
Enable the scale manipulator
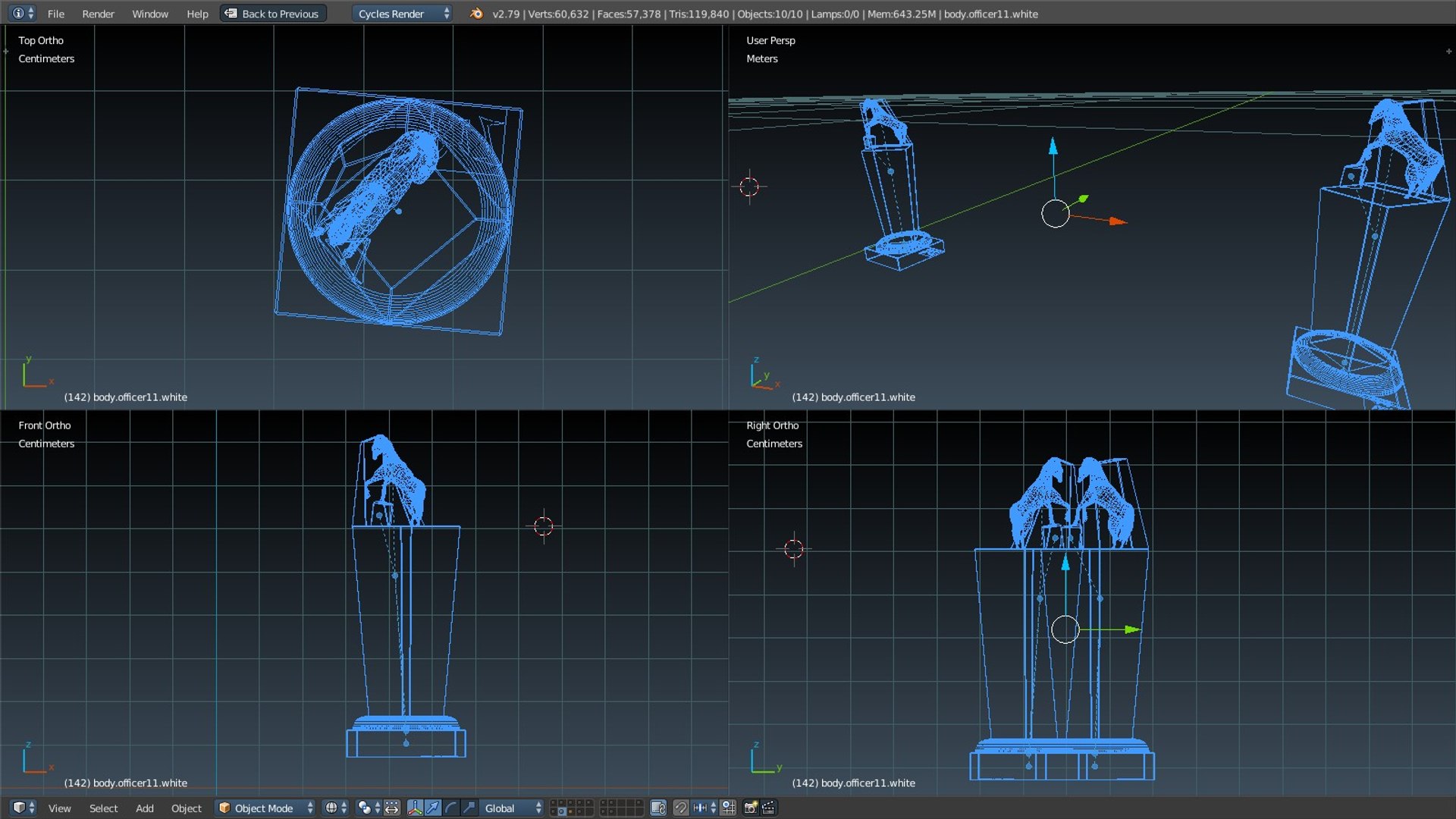coord(469,808)
